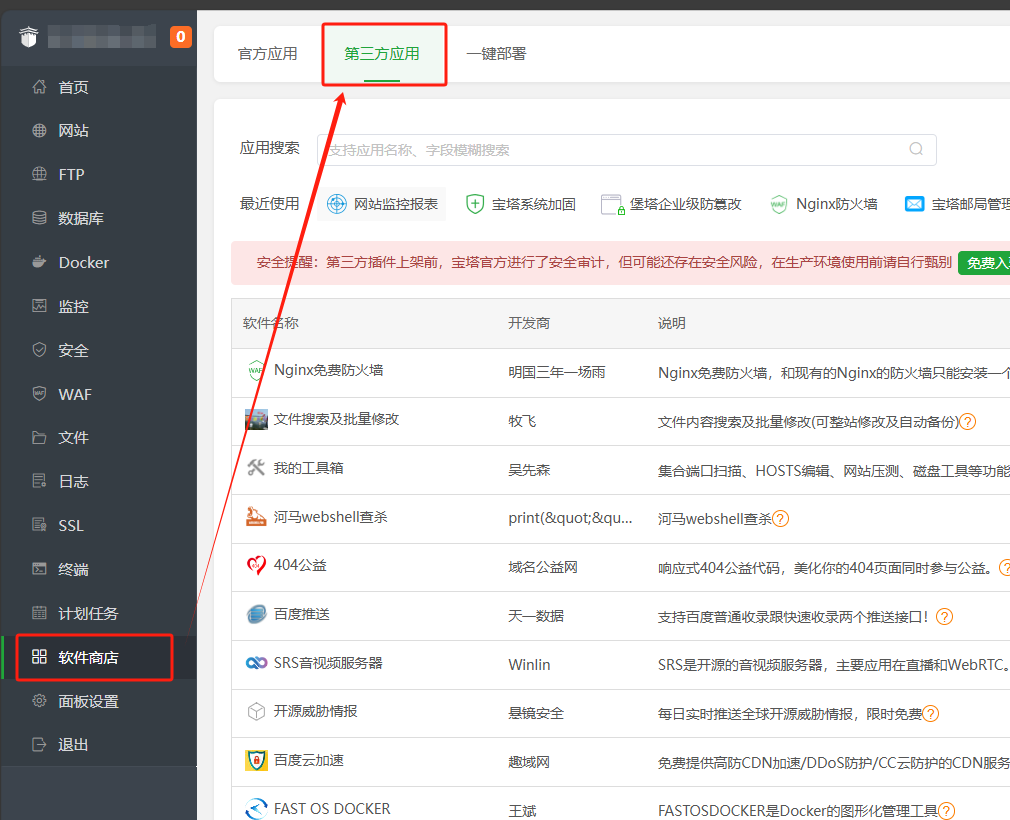Viewport: 1010px width, 820px height.
Task: Open the Nginx免费防火墙 plugin name
Action: tap(329, 370)
